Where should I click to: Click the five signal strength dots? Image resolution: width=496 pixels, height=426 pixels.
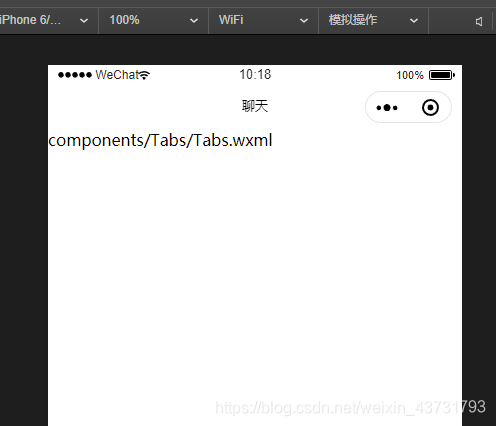pyautogui.click(x=75, y=75)
